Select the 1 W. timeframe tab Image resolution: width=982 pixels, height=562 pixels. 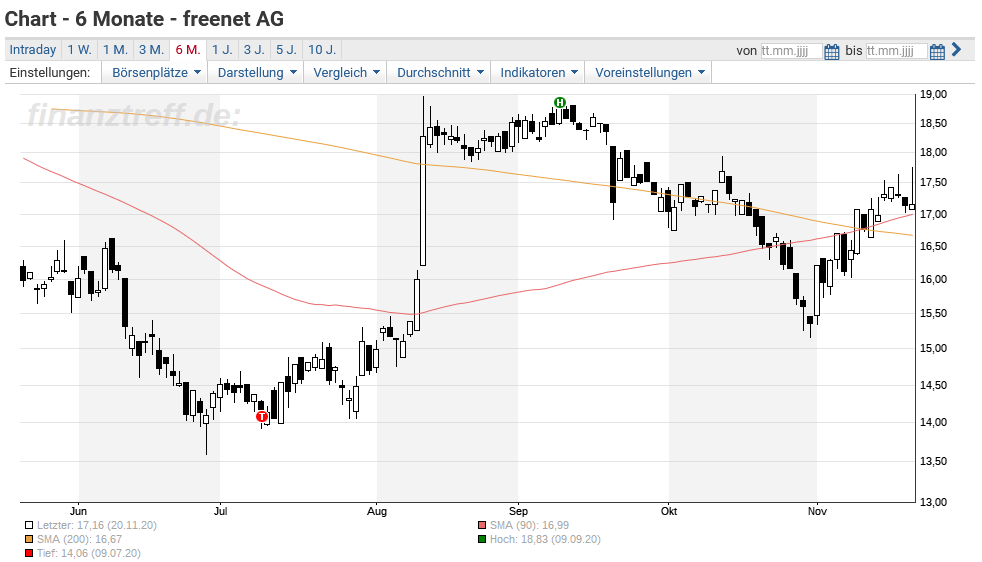point(80,49)
